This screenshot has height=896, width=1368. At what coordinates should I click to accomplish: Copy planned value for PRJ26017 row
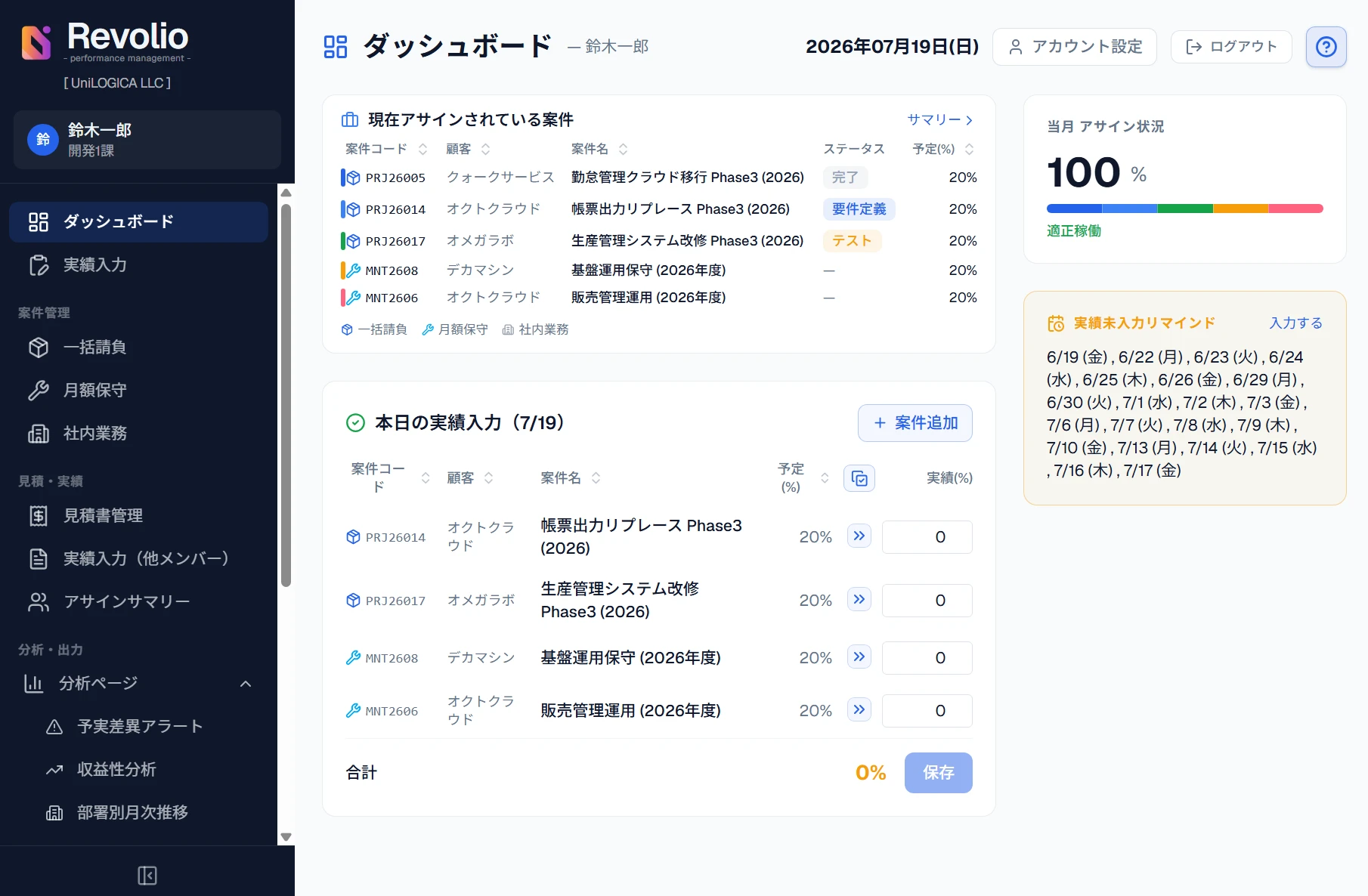pyautogui.click(x=859, y=600)
